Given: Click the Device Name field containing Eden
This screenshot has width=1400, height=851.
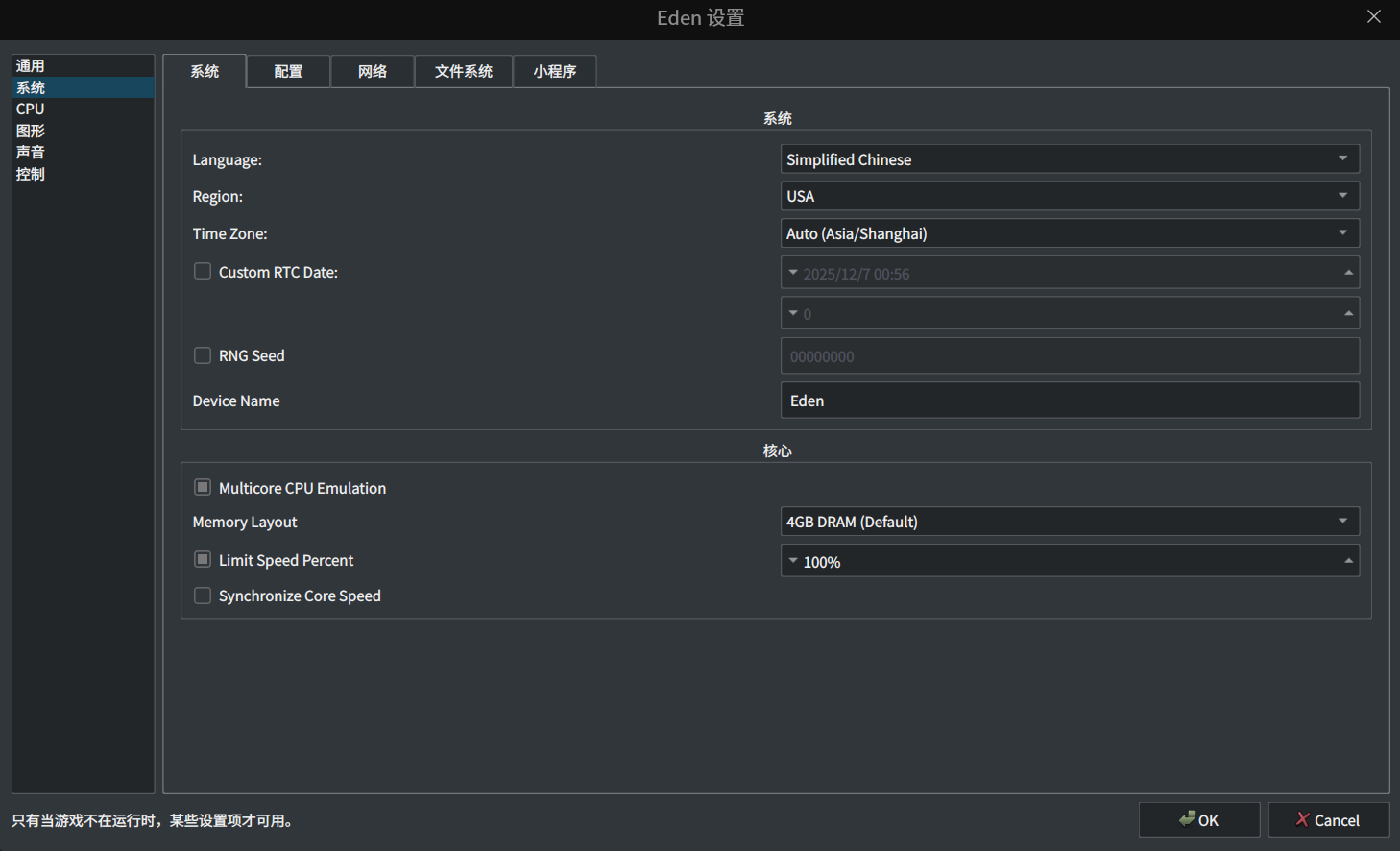Looking at the screenshot, I should click(x=1070, y=401).
